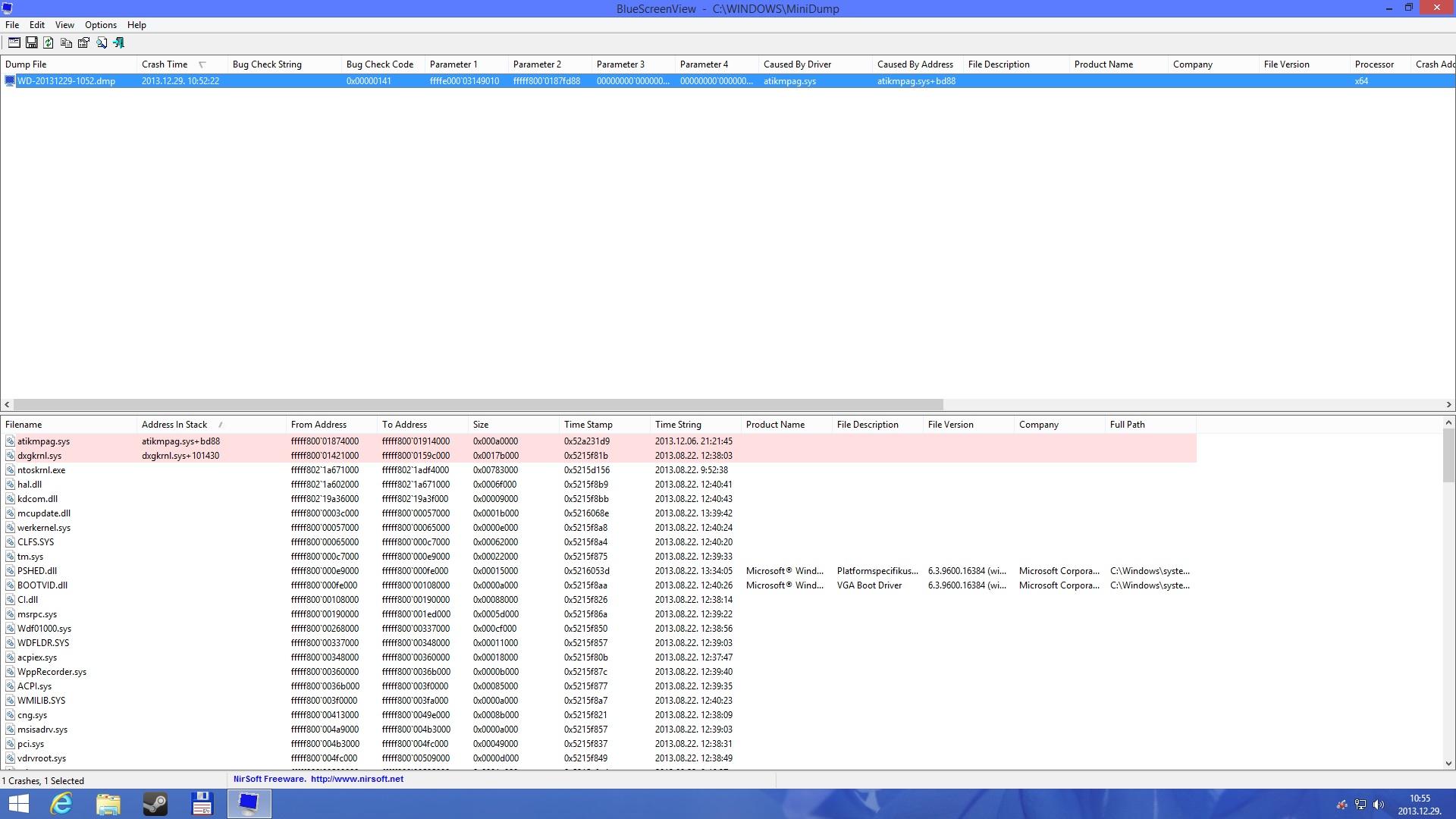Sort by the Crash Time column header
The height and width of the screenshot is (819, 1456).
click(x=182, y=64)
